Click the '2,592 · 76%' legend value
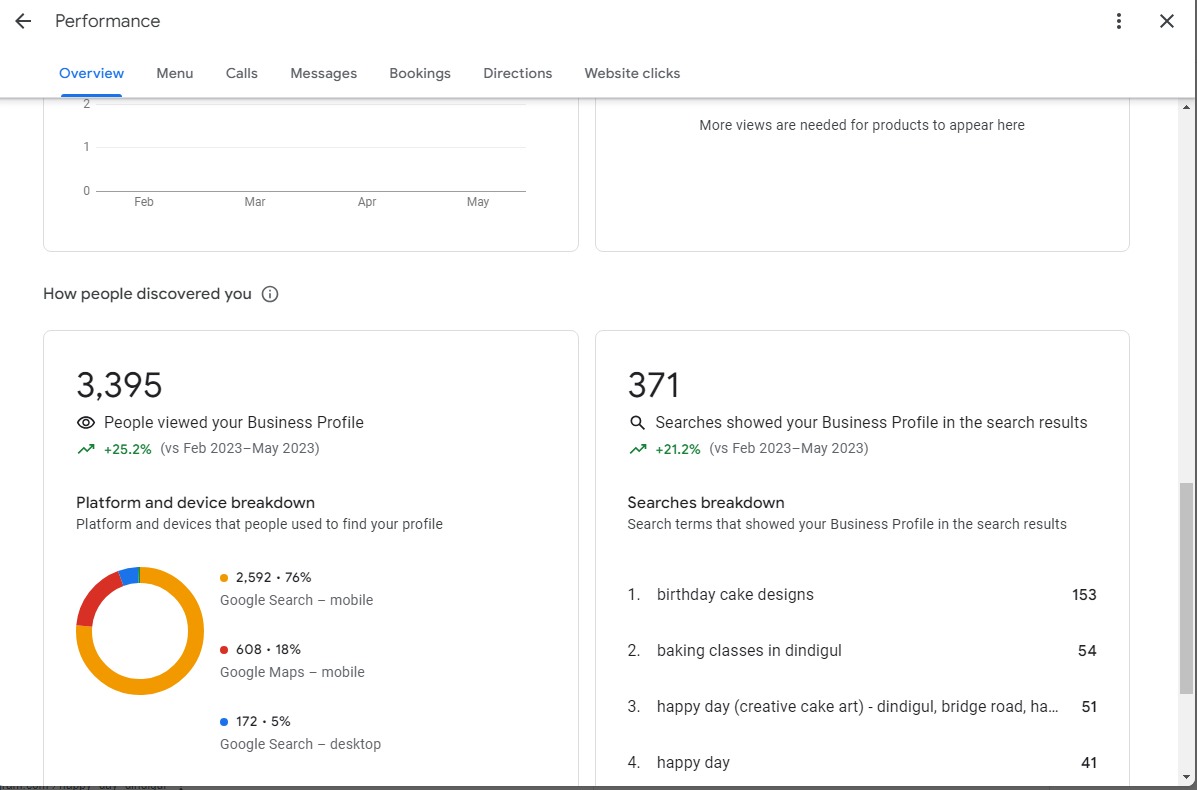Image resolution: width=1197 pixels, height=790 pixels. click(x=273, y=578)
